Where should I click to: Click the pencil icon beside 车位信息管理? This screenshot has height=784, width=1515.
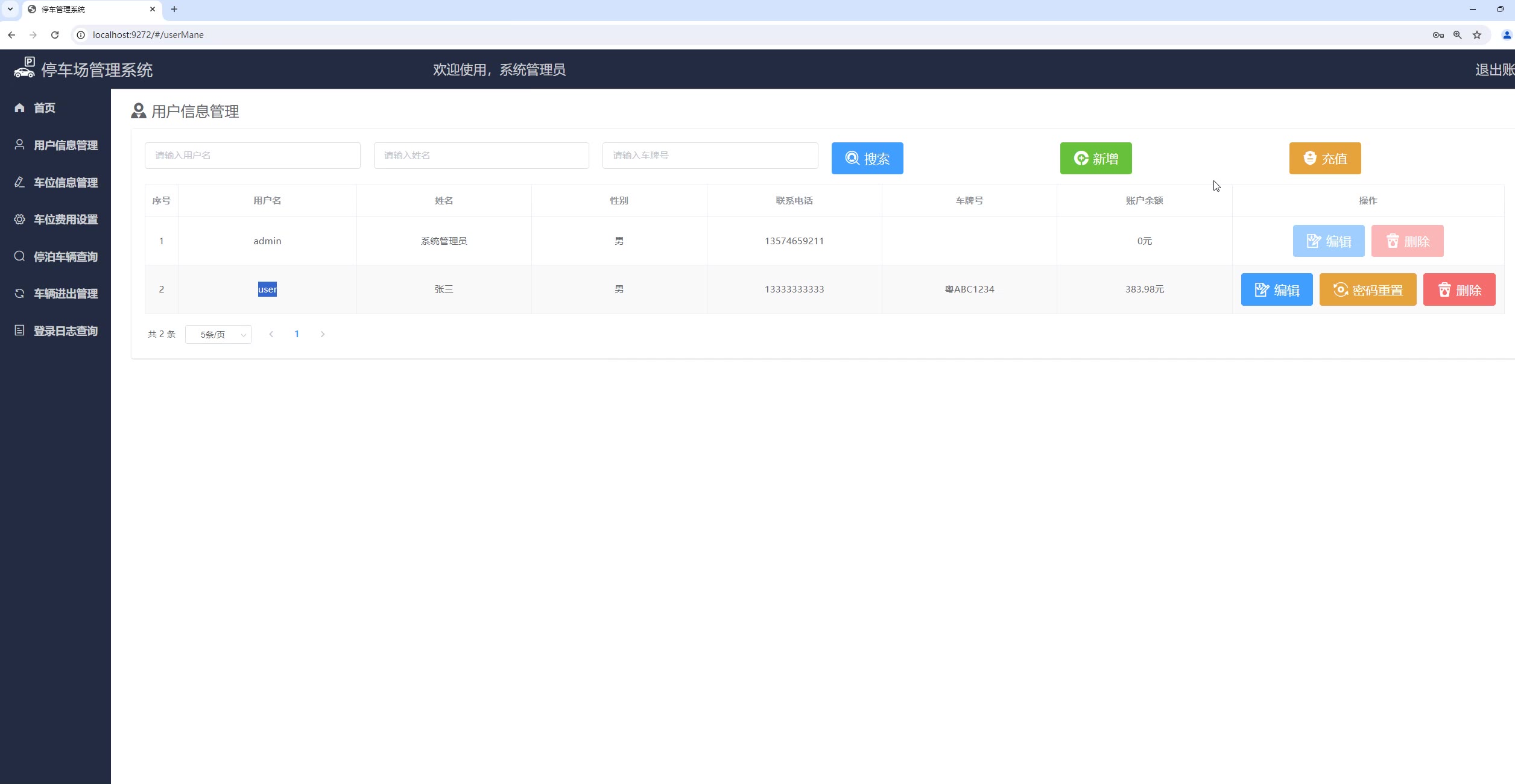point(19,182)
